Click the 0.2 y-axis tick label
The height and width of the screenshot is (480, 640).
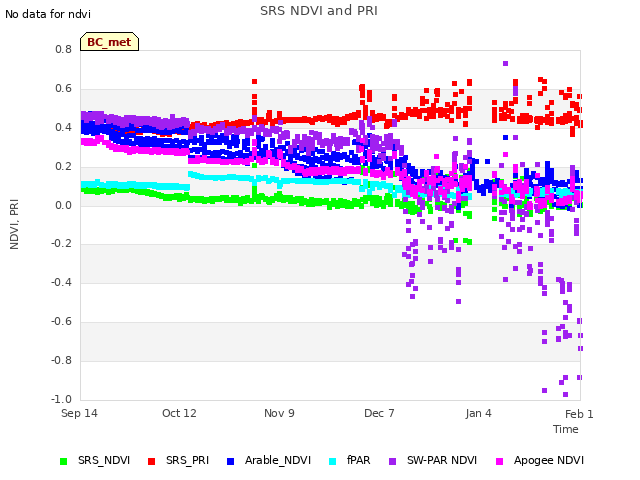click(64, 167)
